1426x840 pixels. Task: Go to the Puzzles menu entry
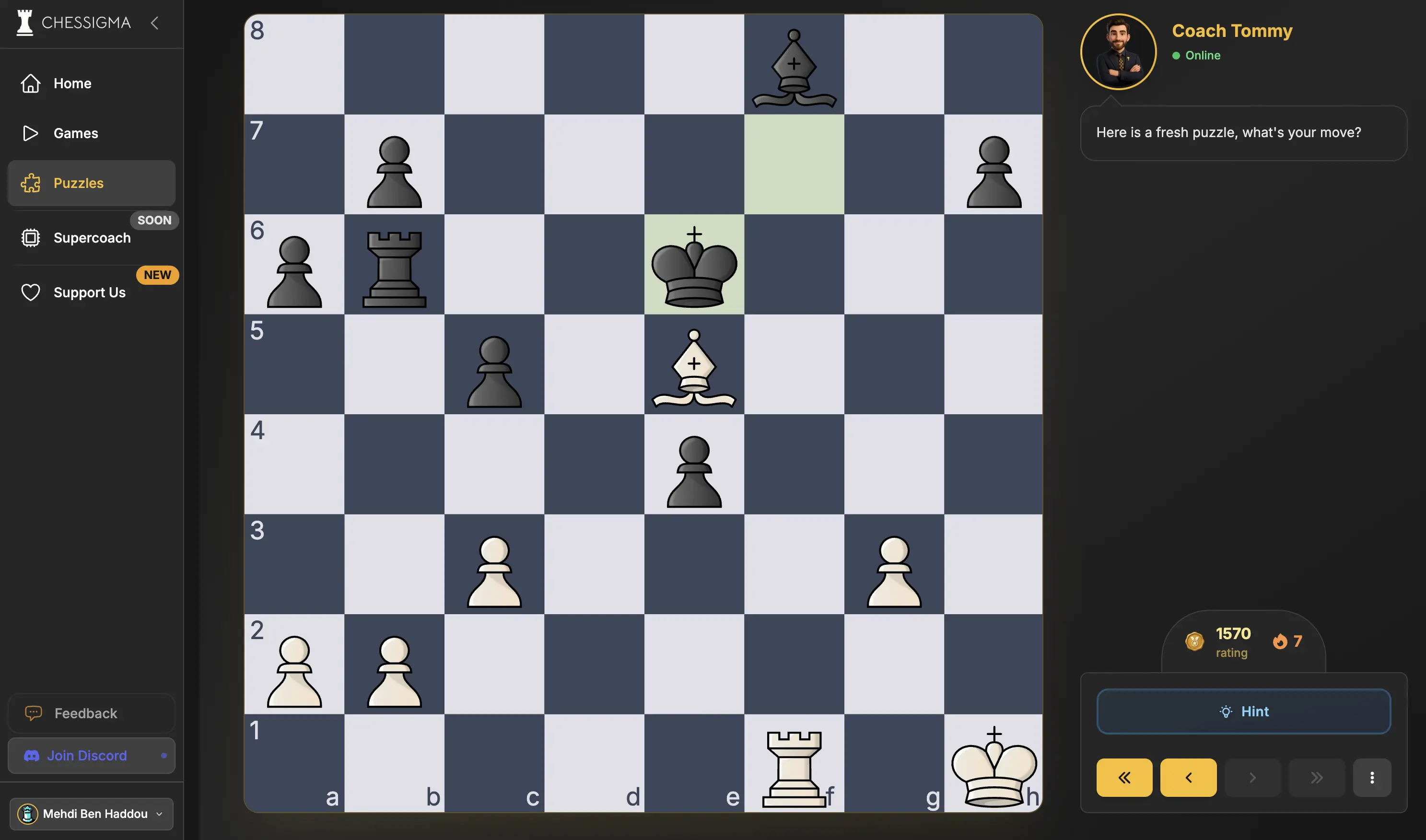coord(78,183)
